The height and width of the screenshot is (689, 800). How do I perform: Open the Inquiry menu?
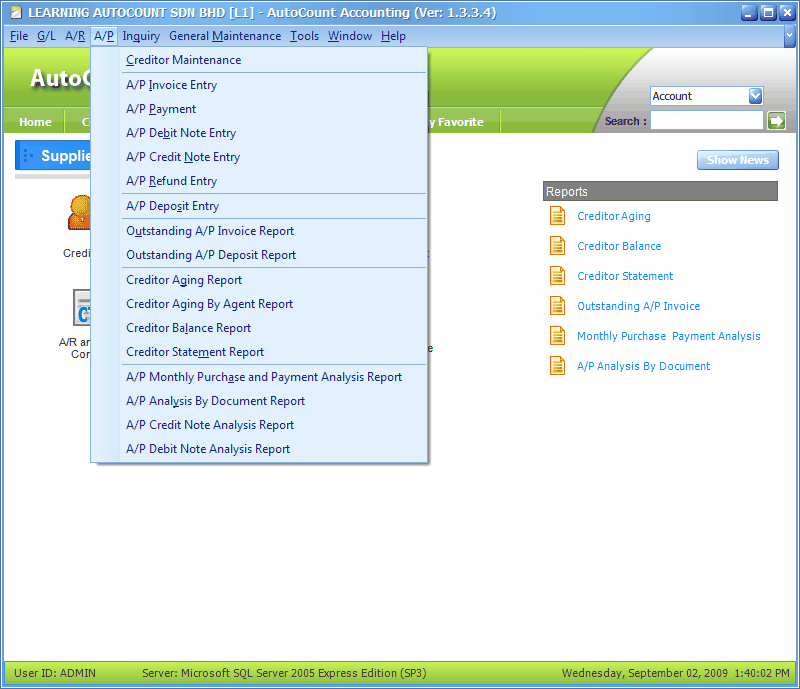tap(141, 36)
